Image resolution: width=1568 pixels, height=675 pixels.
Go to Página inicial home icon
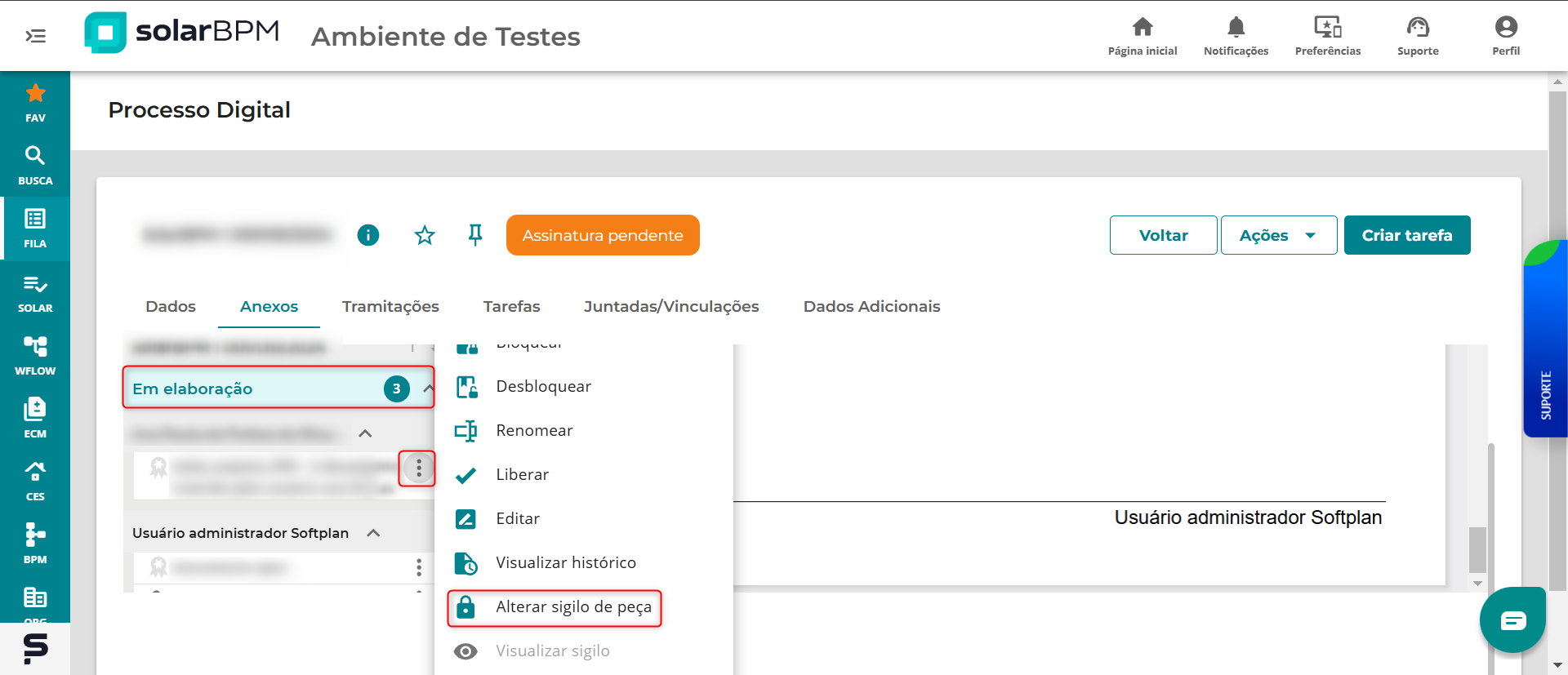coord(1142,36)
